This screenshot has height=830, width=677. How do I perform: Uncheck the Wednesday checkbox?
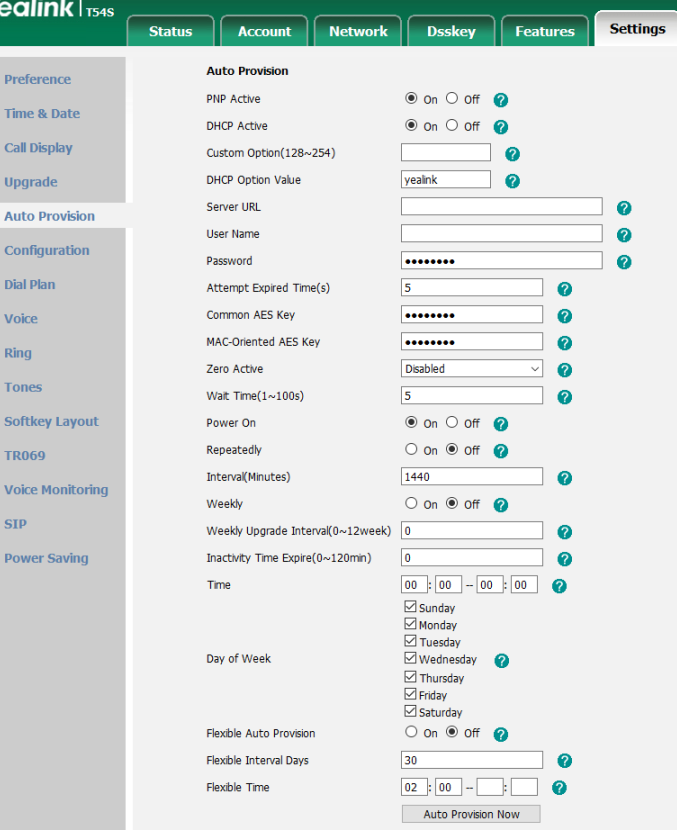[410, 658]
